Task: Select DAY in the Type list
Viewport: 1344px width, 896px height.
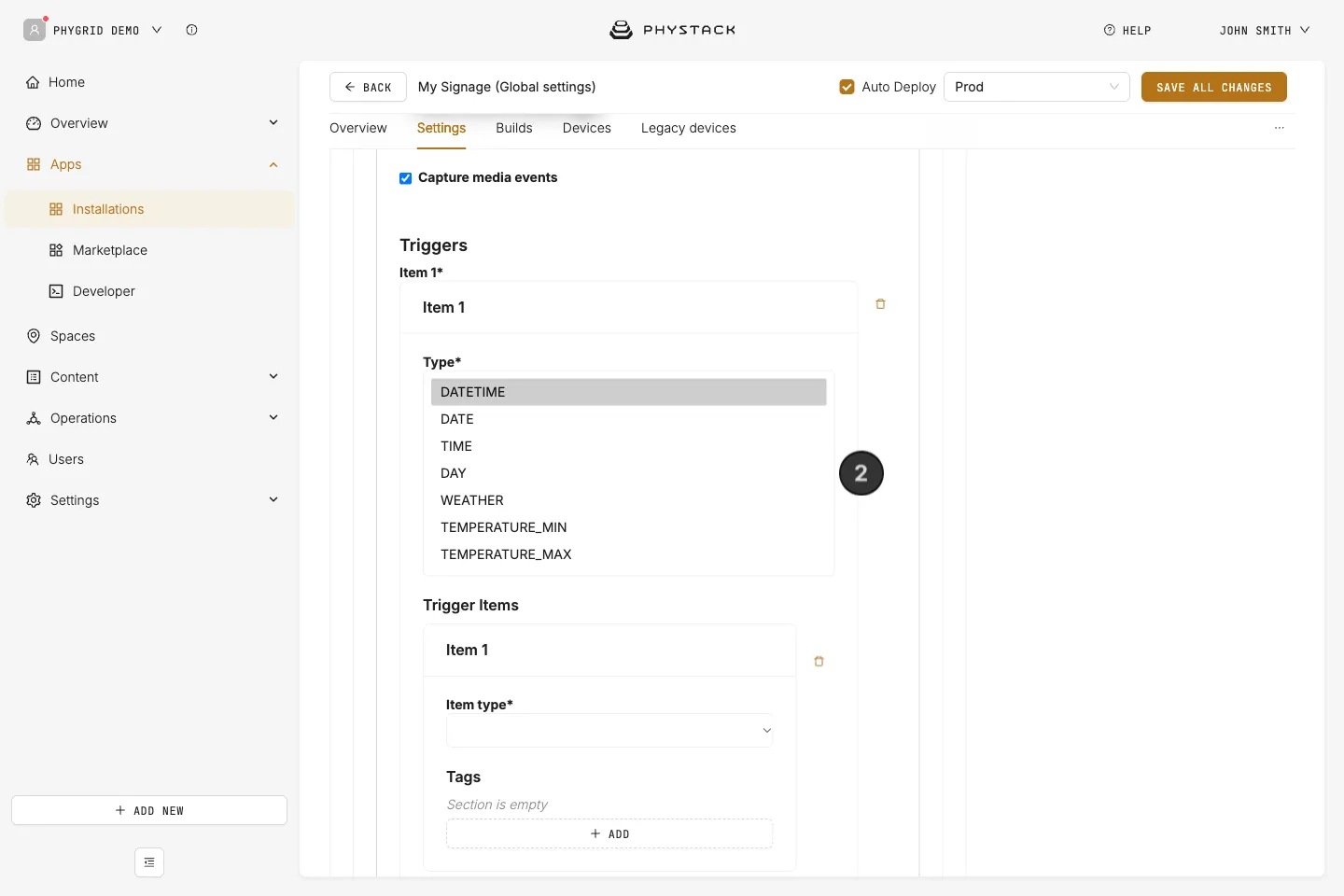Action: (x=629, y=473)
